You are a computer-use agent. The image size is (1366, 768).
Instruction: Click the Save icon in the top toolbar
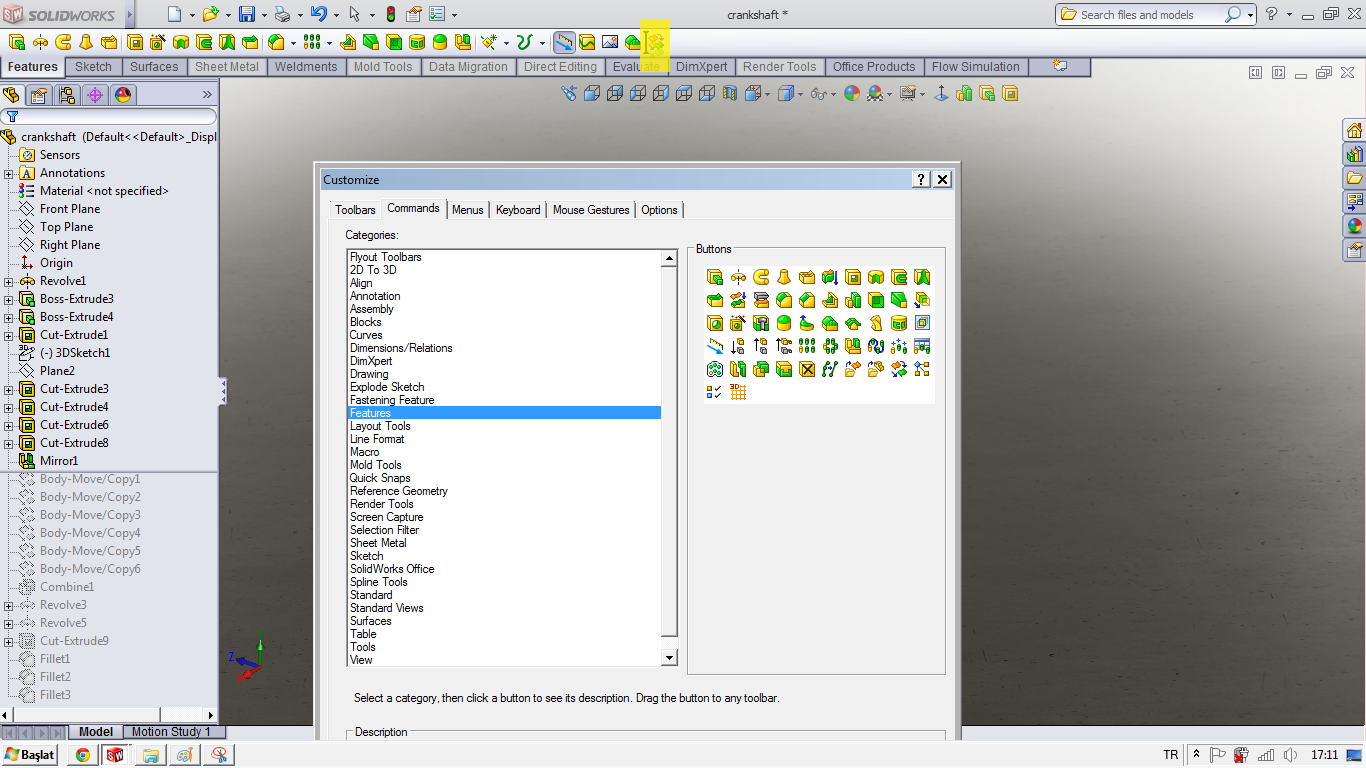pos(246,14)
